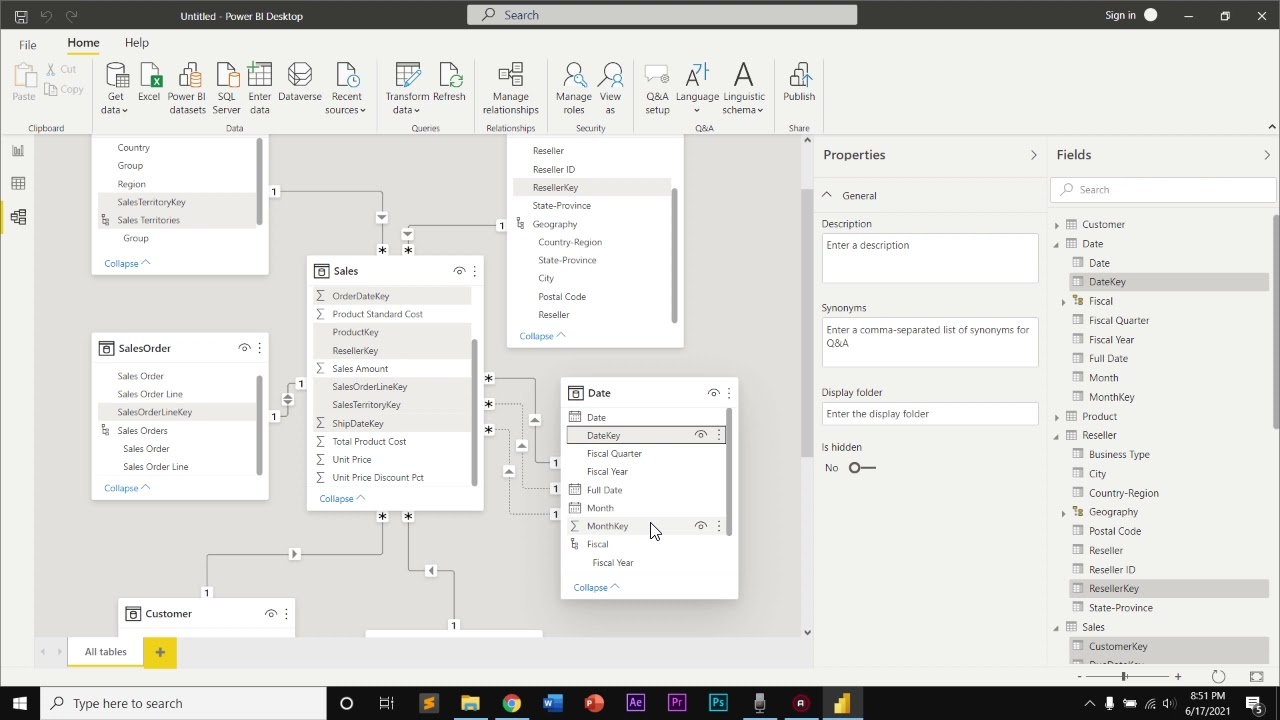The image size is (1280, 720).
Task: Refresh the data model
Action: click(x=449, y=82)
